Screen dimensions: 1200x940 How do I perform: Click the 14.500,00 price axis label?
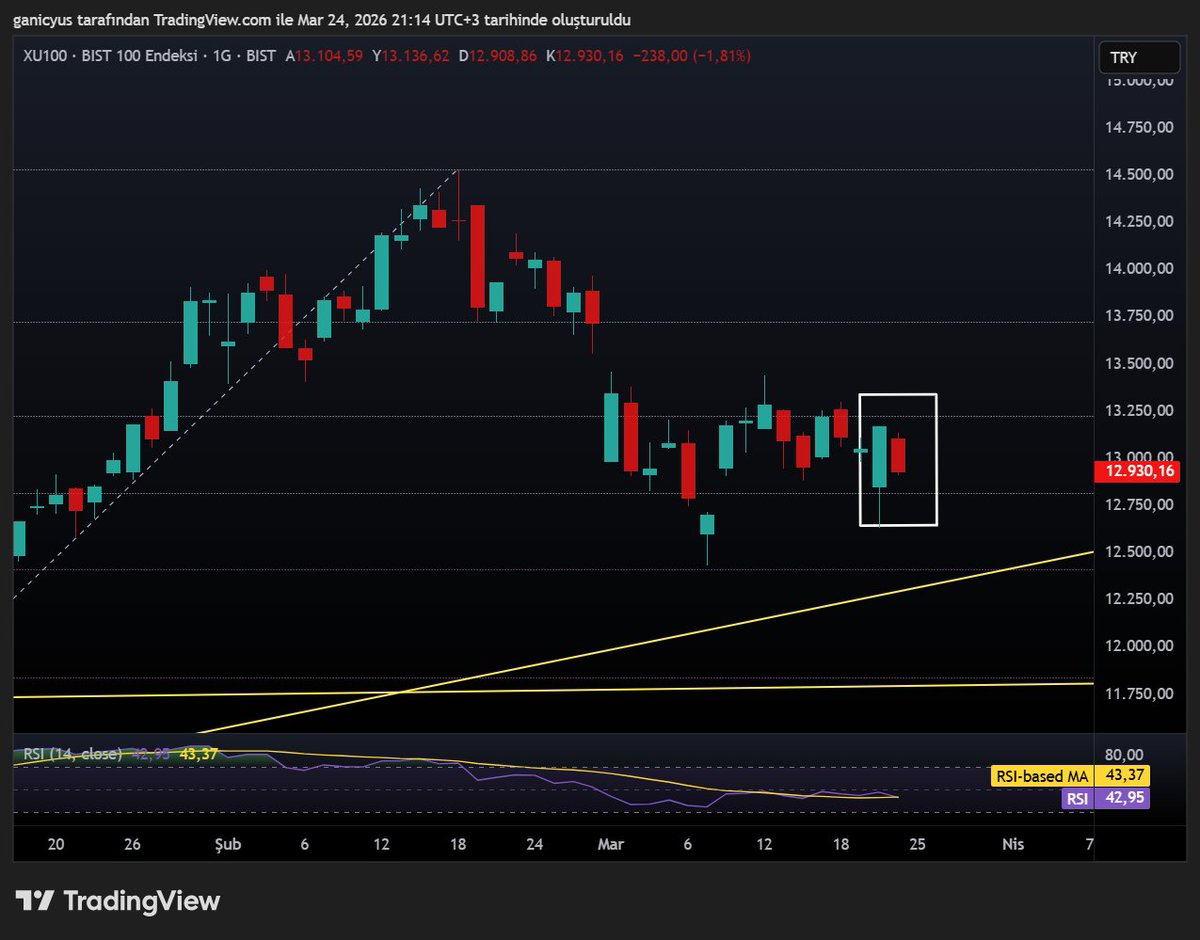point(1138,174)
